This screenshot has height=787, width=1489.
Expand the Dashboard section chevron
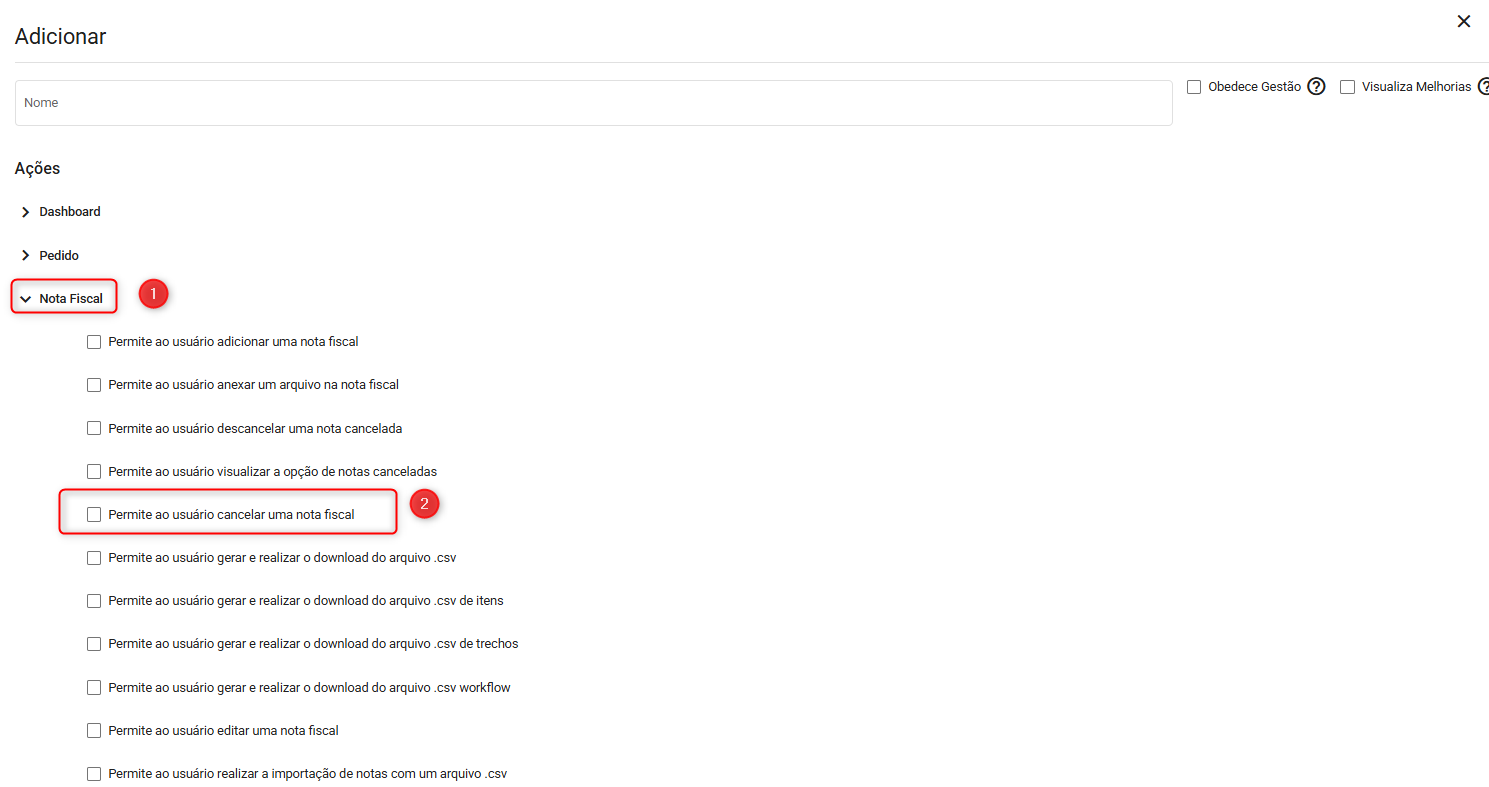pos(26,212)
